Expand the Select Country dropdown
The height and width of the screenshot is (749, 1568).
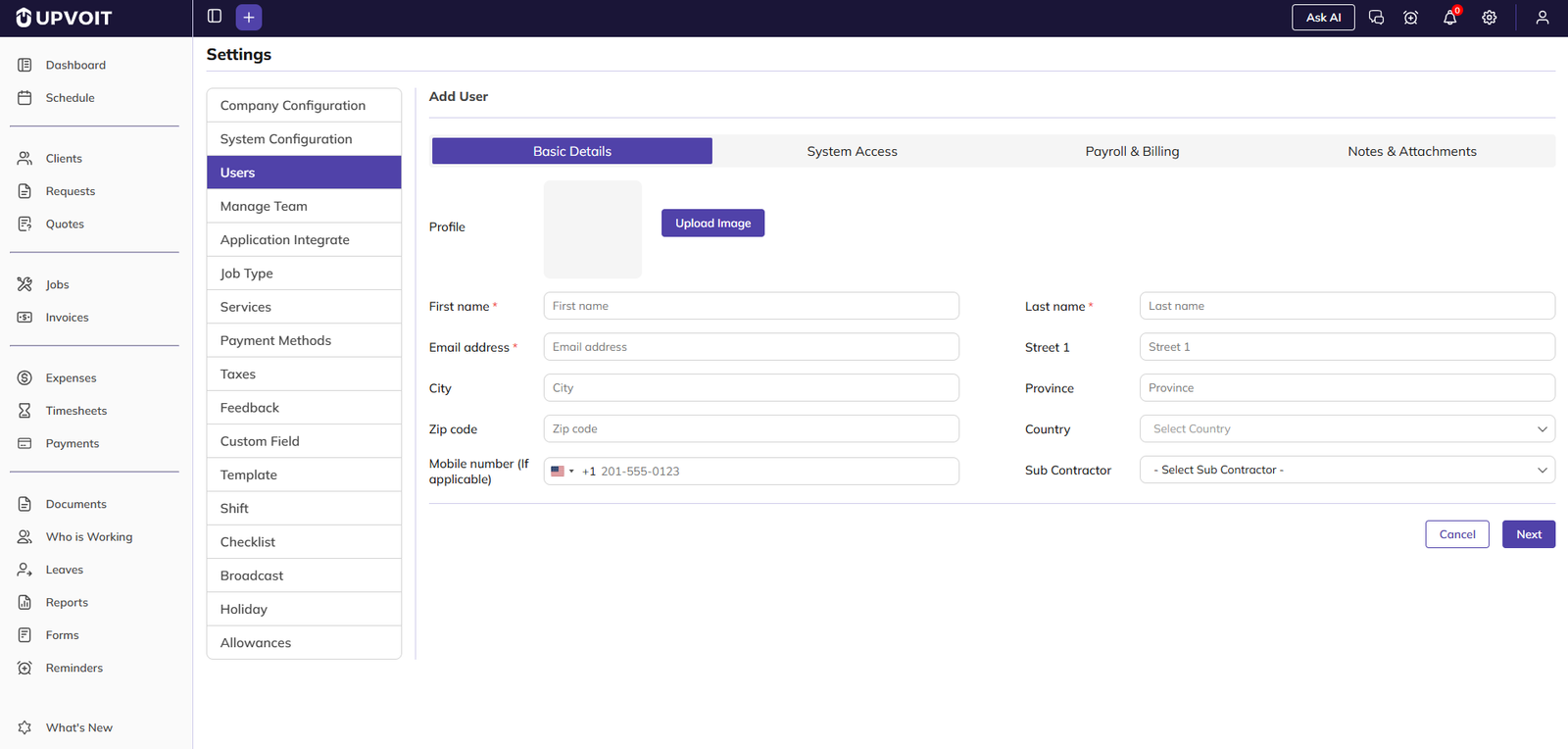point(1347,429)
